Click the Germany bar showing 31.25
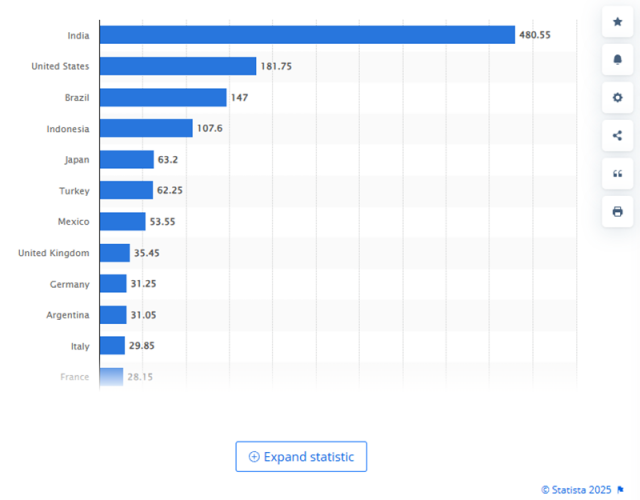 [x=113, y=284]
